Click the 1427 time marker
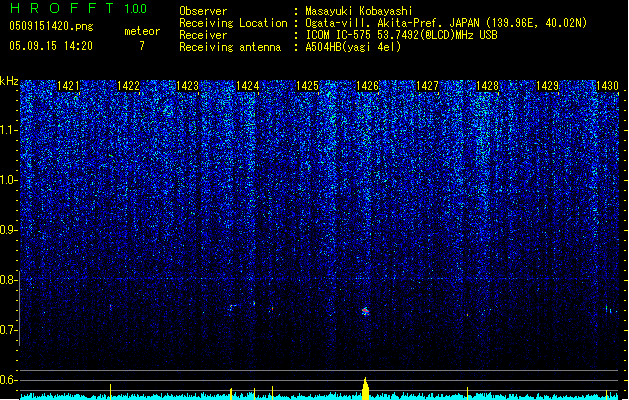Screen dimensions: 629x400 tap(428, 86)
